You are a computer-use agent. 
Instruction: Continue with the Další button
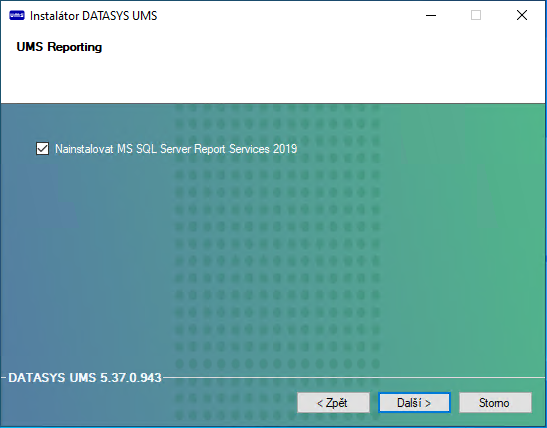point(414,403)
